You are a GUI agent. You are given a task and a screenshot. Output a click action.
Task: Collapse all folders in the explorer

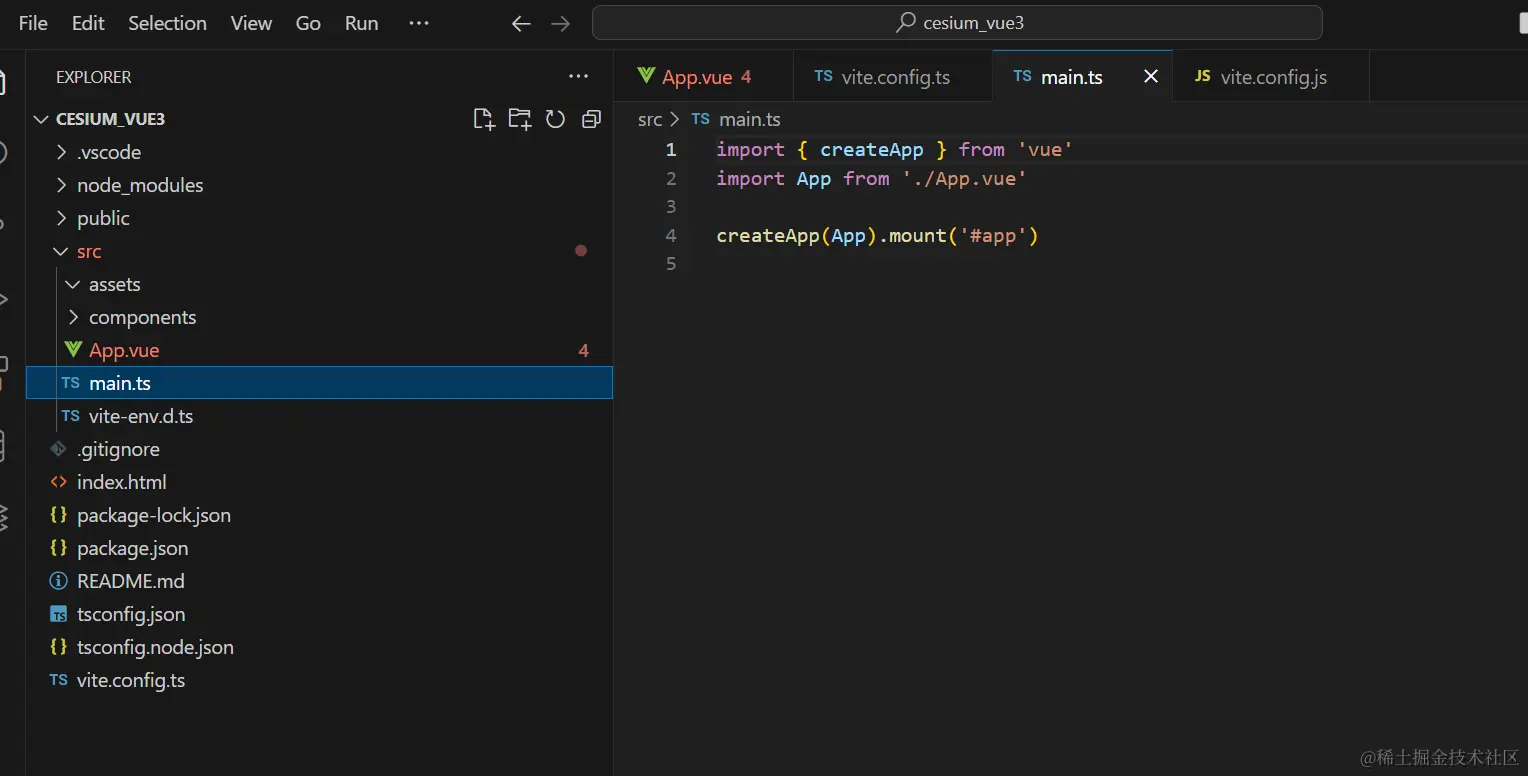591,119
